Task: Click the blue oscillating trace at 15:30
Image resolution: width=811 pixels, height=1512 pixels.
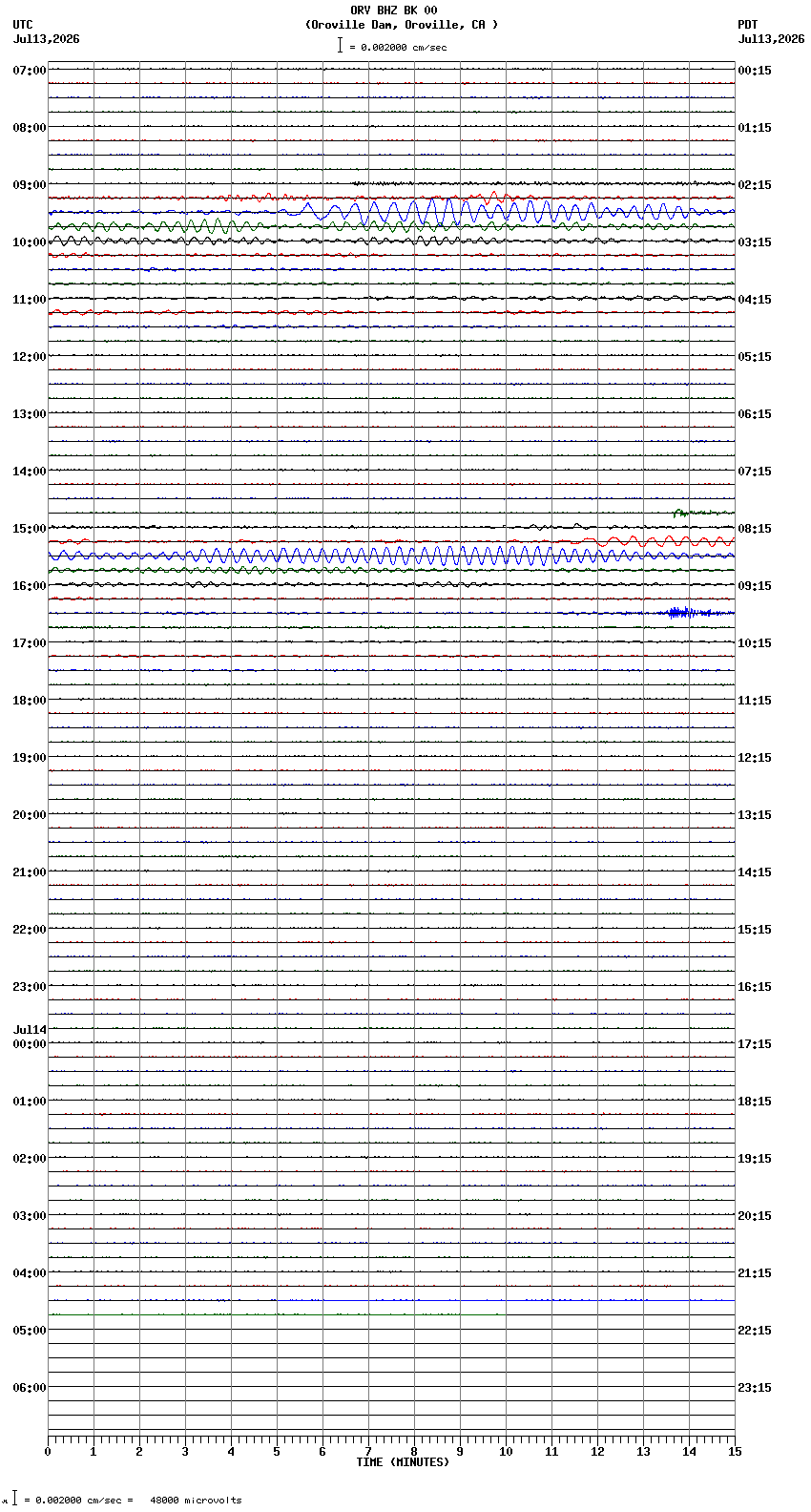Action: [x=391, y=556]
